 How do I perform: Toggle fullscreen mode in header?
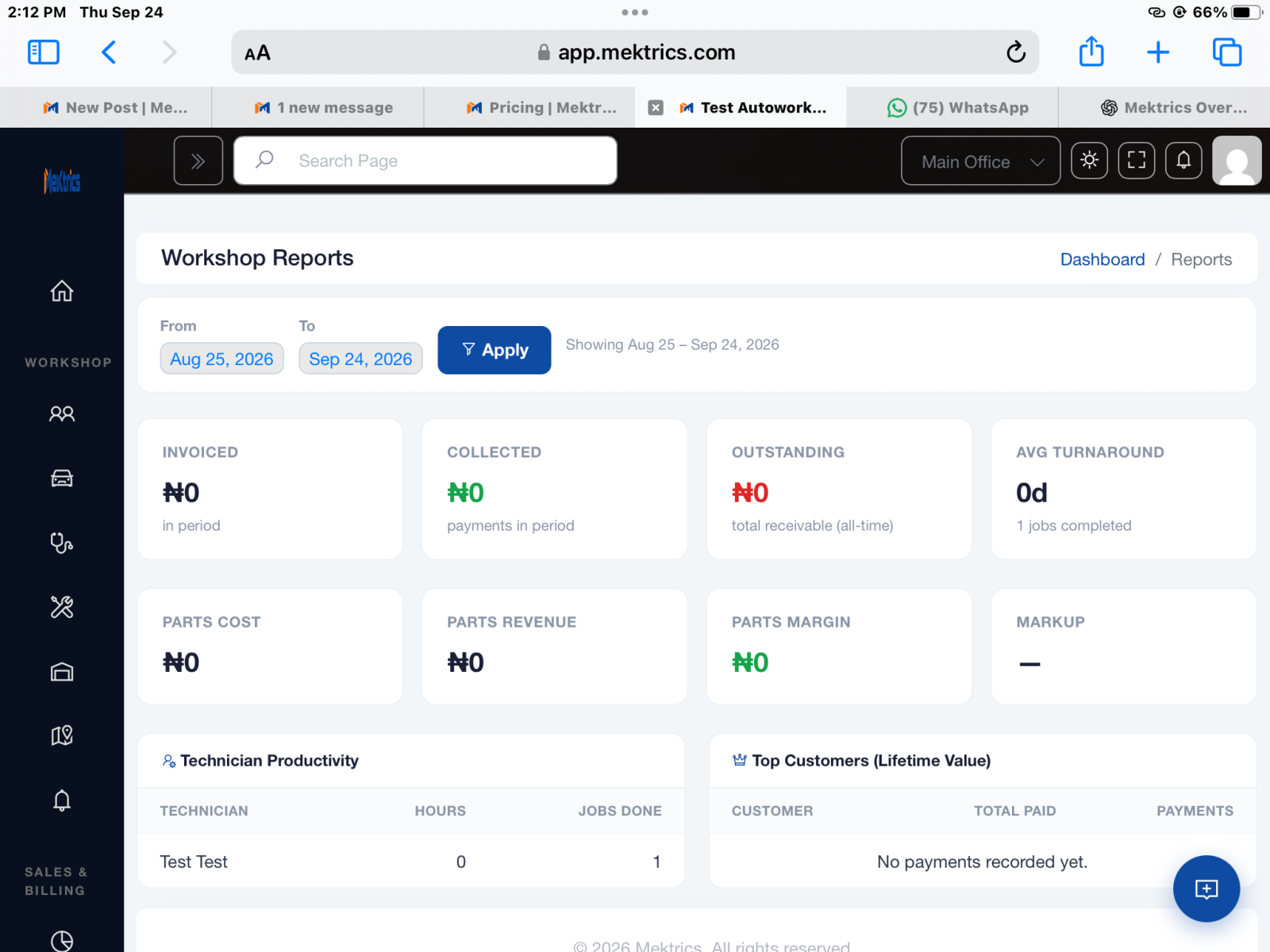coord(1137,160)
